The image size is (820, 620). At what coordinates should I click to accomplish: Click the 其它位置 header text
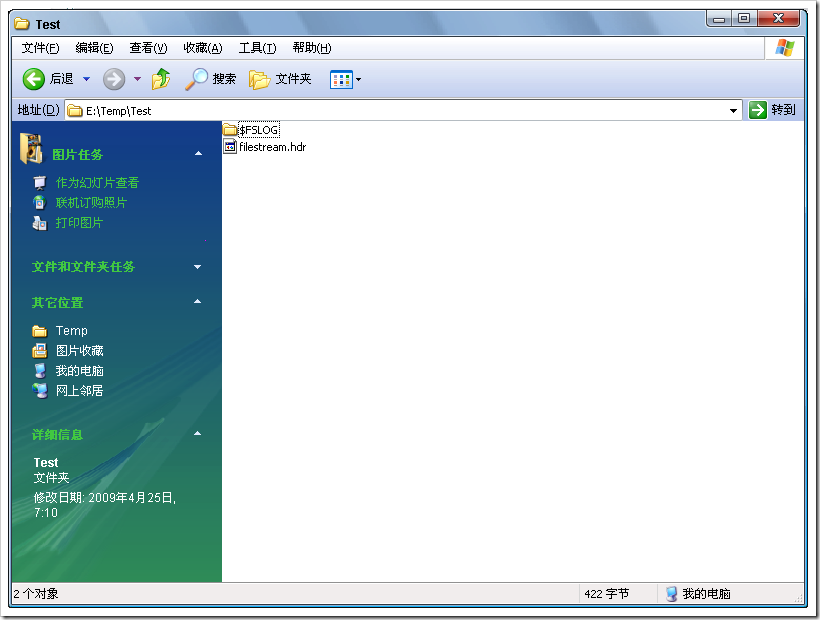(x=58, y=302)
